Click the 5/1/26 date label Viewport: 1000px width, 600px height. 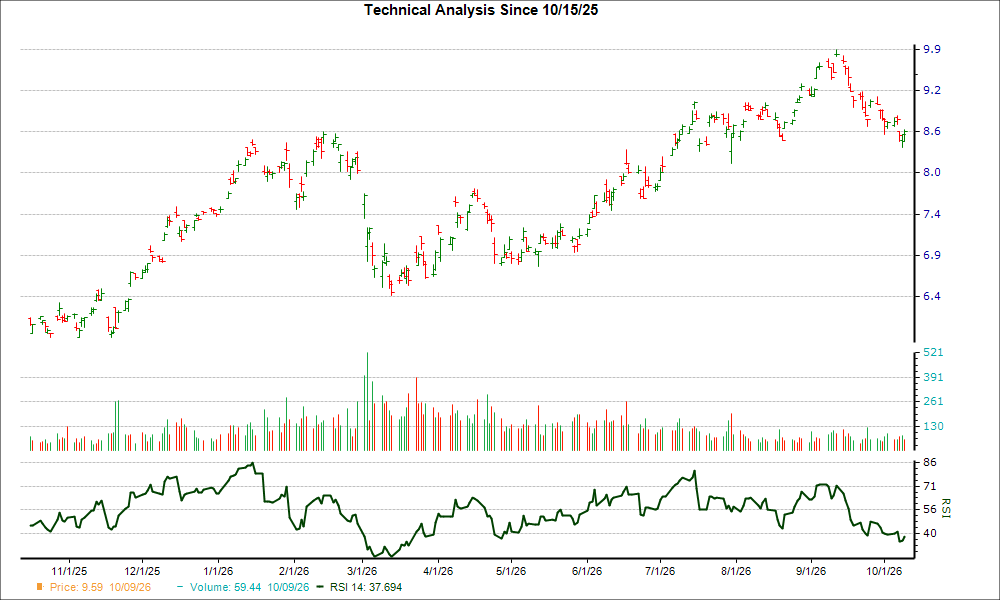coord(511,571)
